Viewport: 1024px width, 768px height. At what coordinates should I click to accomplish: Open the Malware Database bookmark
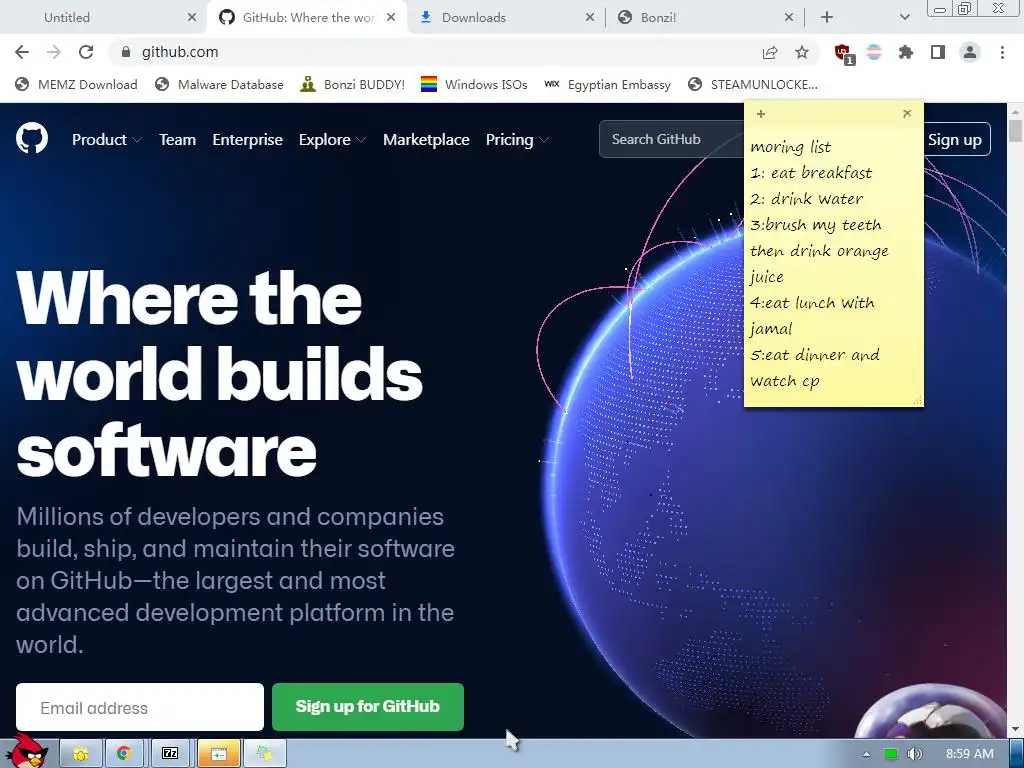219,84
